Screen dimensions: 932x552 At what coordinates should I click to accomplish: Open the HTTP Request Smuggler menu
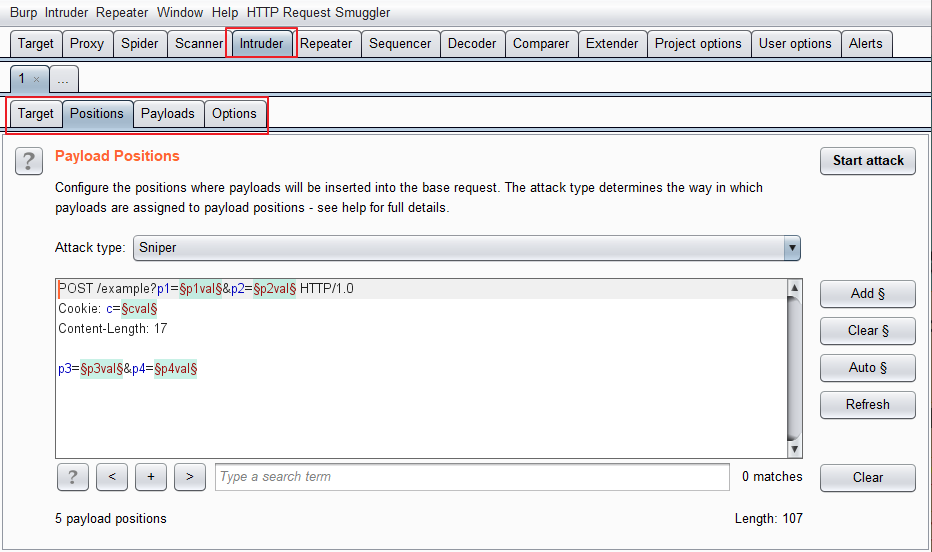(319, 12)
